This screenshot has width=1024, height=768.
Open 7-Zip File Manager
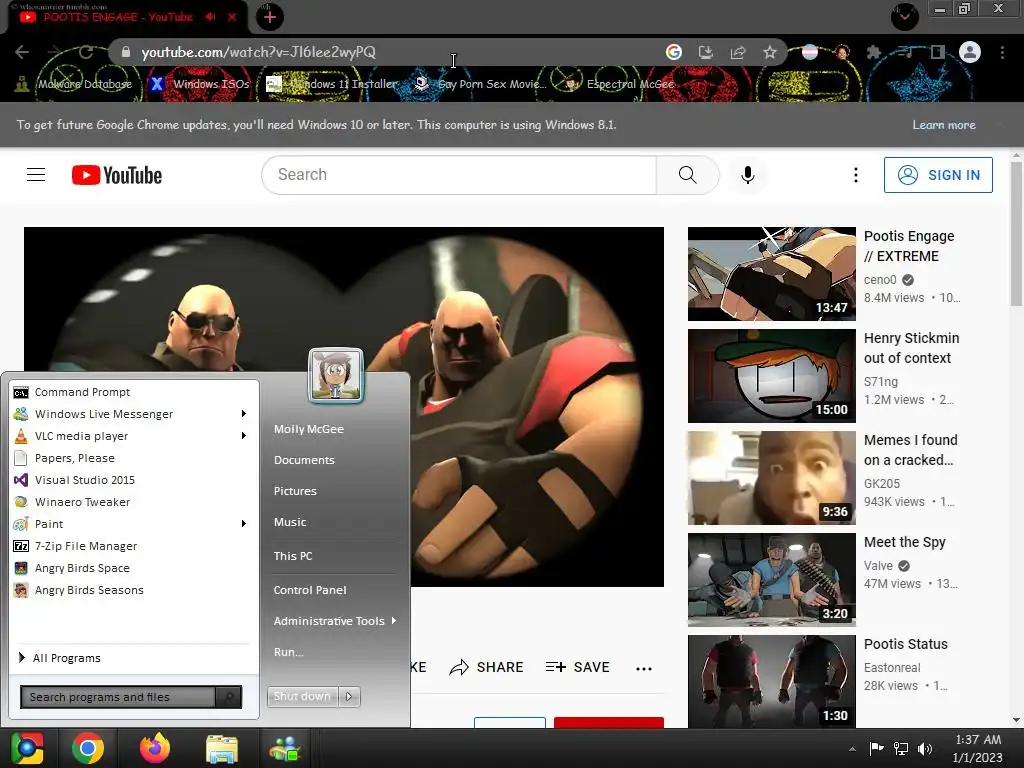pos(134,546)
